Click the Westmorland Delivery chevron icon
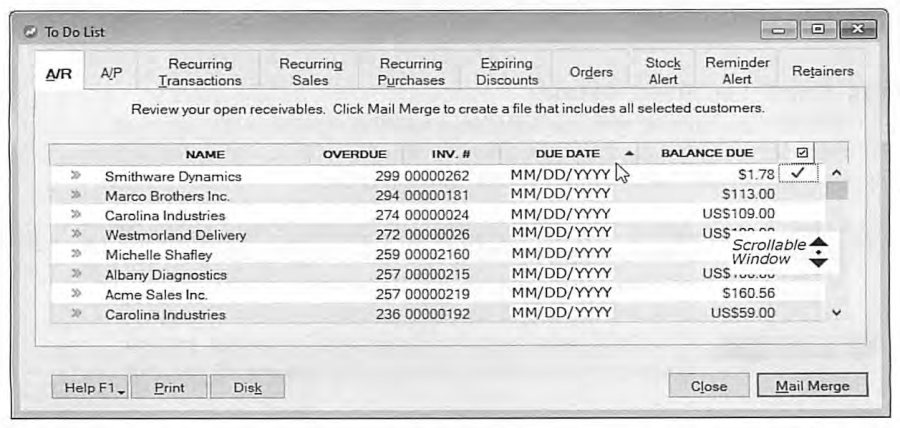 [x=75, y=234]
